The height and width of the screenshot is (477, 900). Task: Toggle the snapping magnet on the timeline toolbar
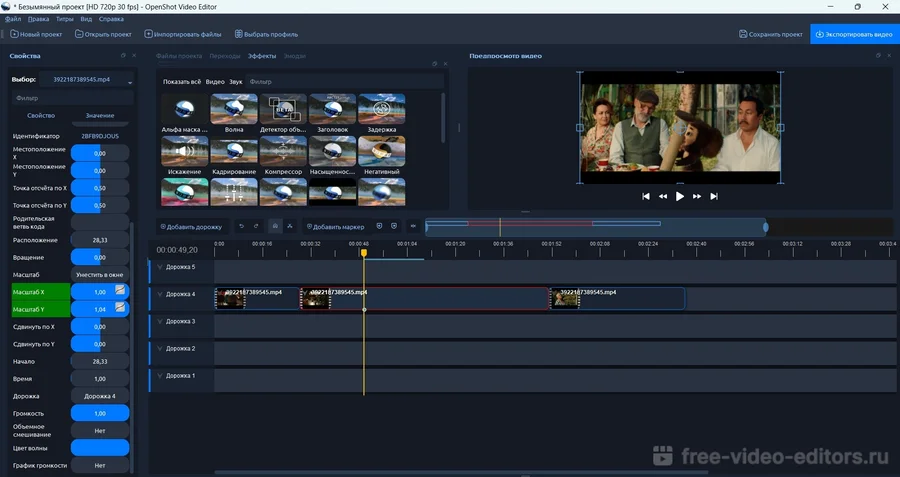click(276, 227)
